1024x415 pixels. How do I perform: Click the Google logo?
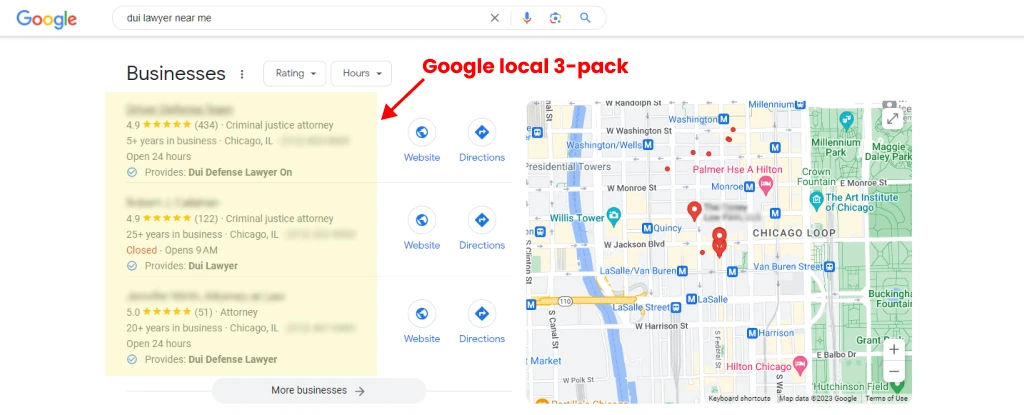click(x=46, y=18)
